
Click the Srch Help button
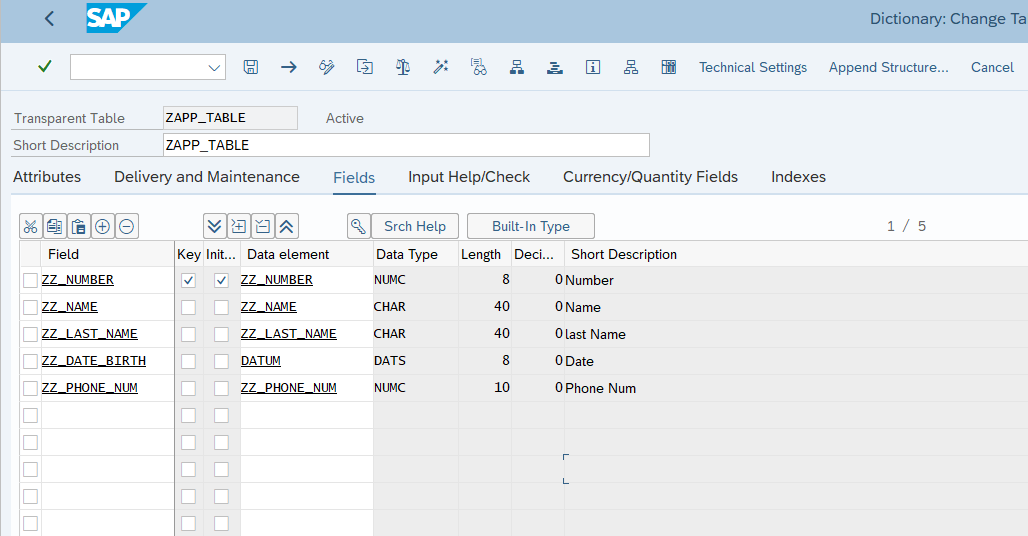click(415, 227)
